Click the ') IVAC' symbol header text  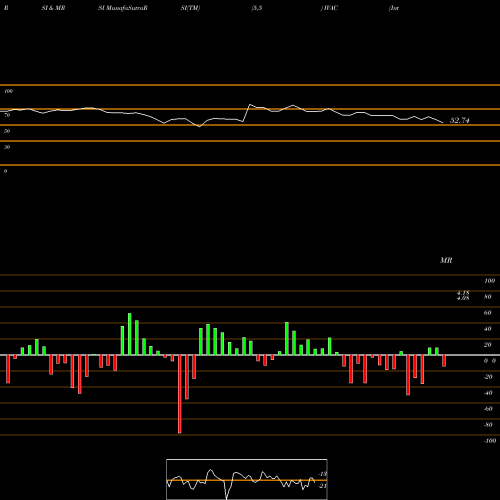tap(329, 8)
